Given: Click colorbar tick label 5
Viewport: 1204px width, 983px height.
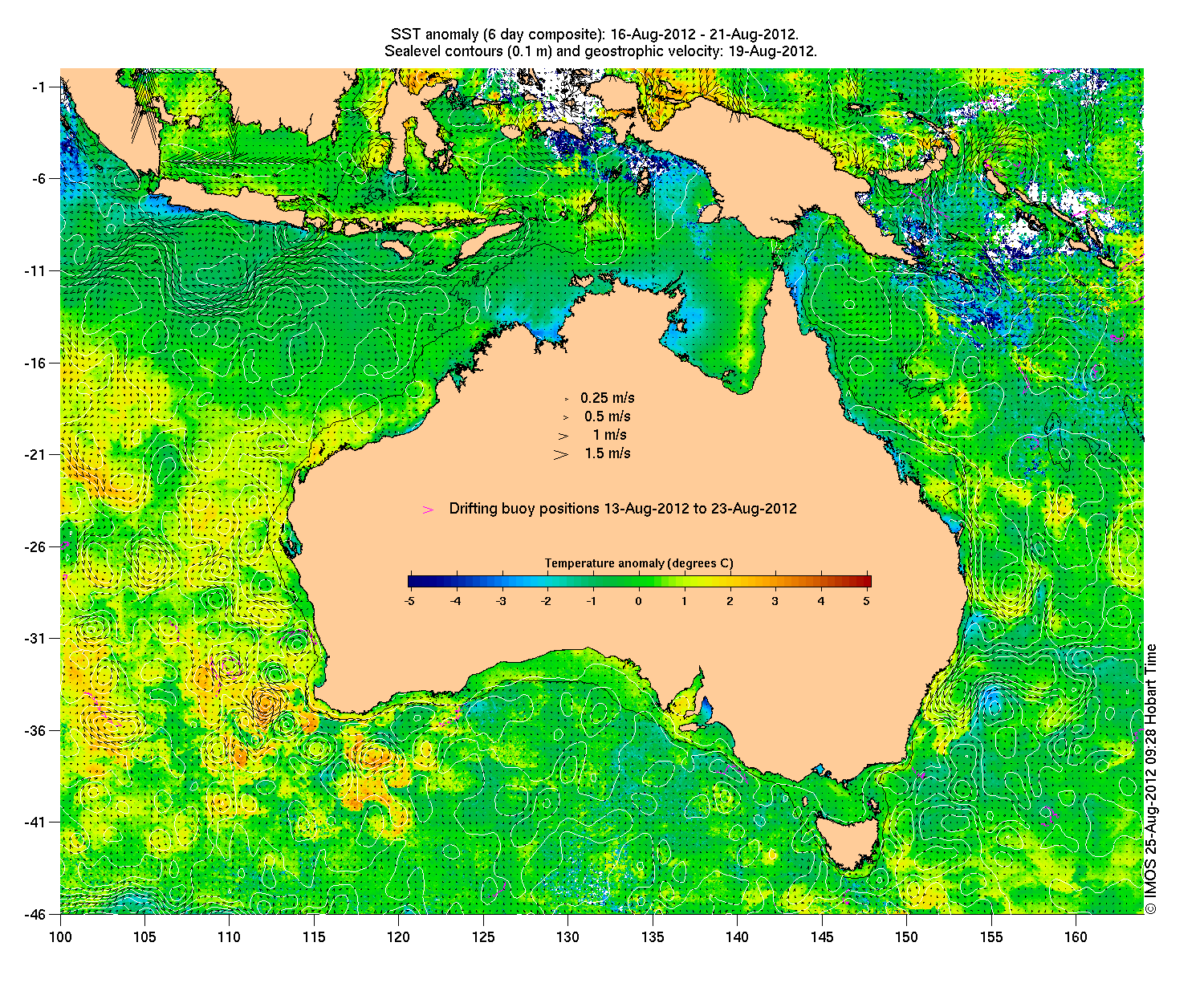Looking at the screenshot, I should pyautogui.click(x=867, y=601).
